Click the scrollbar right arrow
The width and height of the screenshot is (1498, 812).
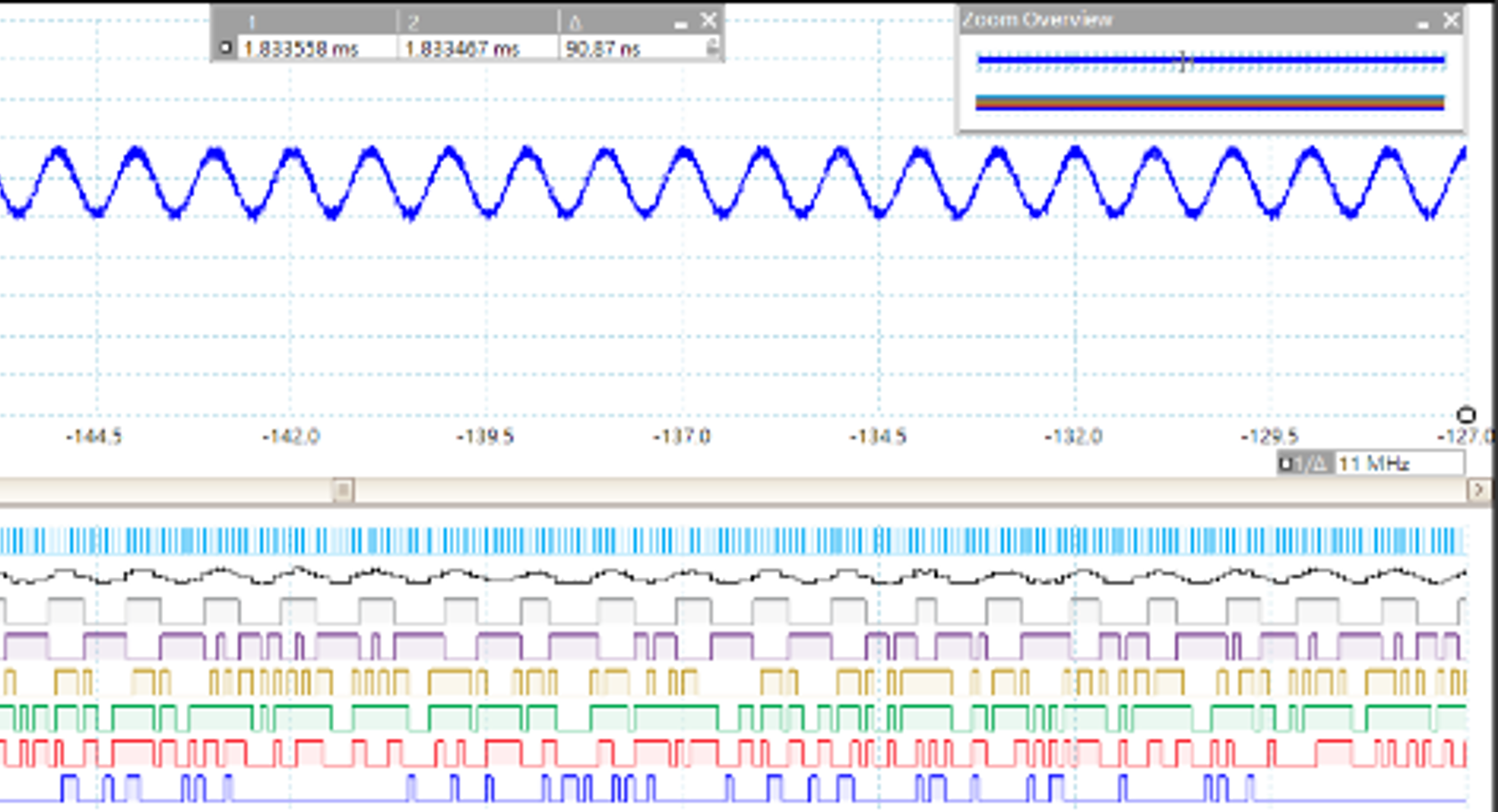1478,490
